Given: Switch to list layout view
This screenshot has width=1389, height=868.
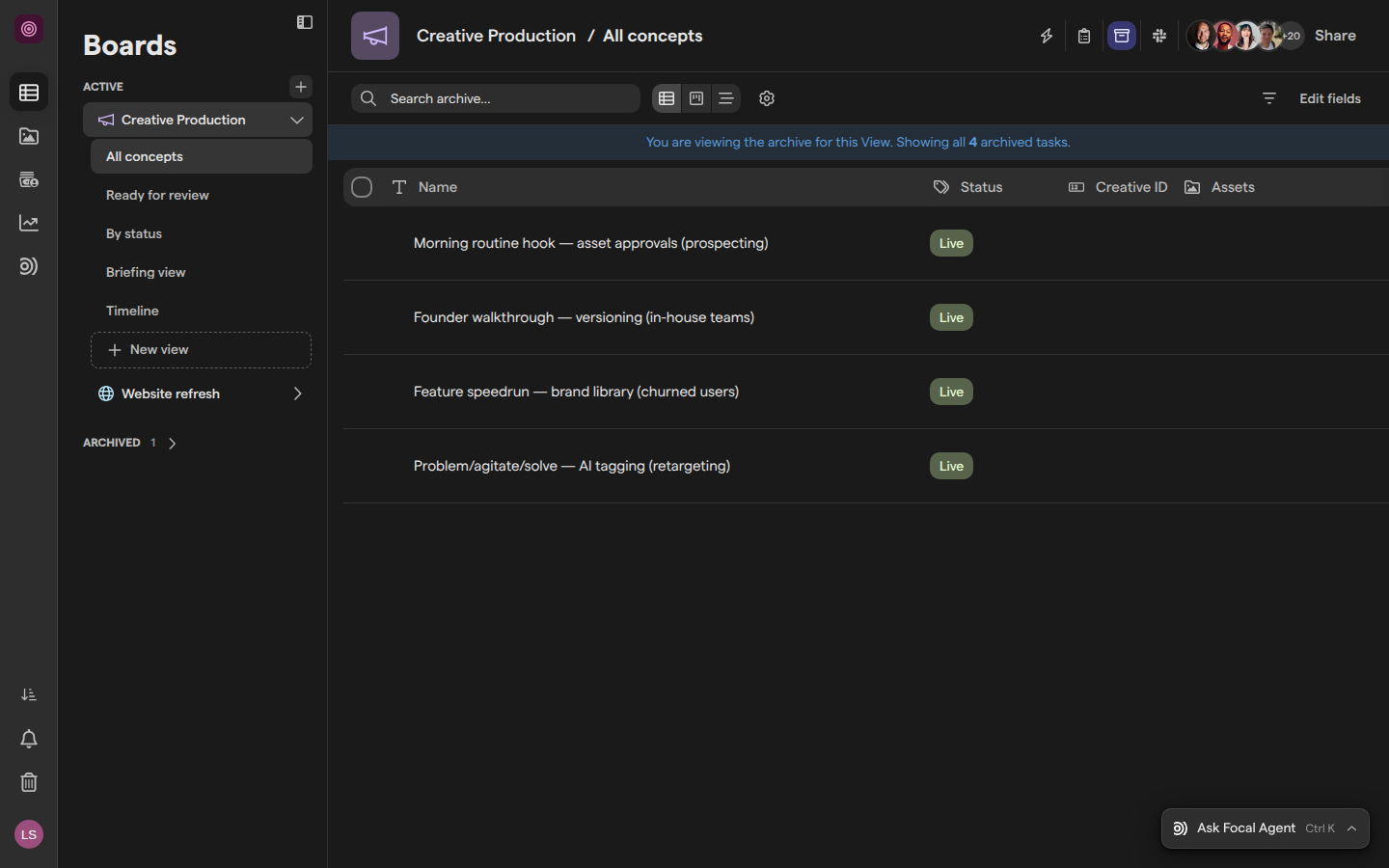Looking at the screenshot, I should tap(726, 98).
